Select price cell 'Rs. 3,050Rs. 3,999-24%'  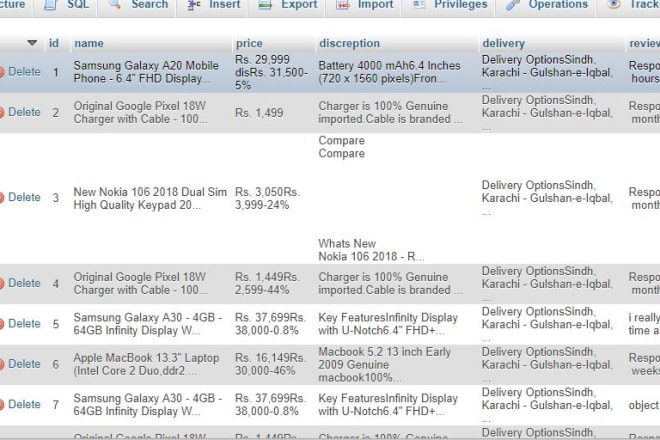pyautogui.click(x=267, y=198)
